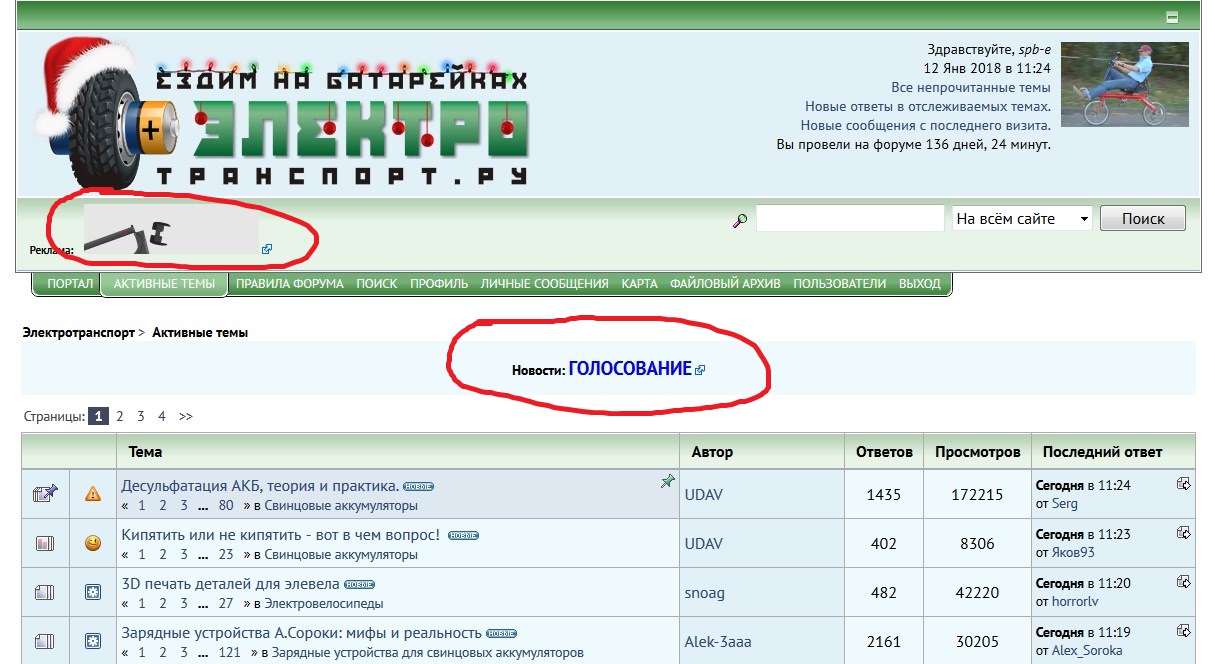Open the На всём сайте search scope dropdown
The width and height of the screenshot is (1215, 664).
(1022, 219)
